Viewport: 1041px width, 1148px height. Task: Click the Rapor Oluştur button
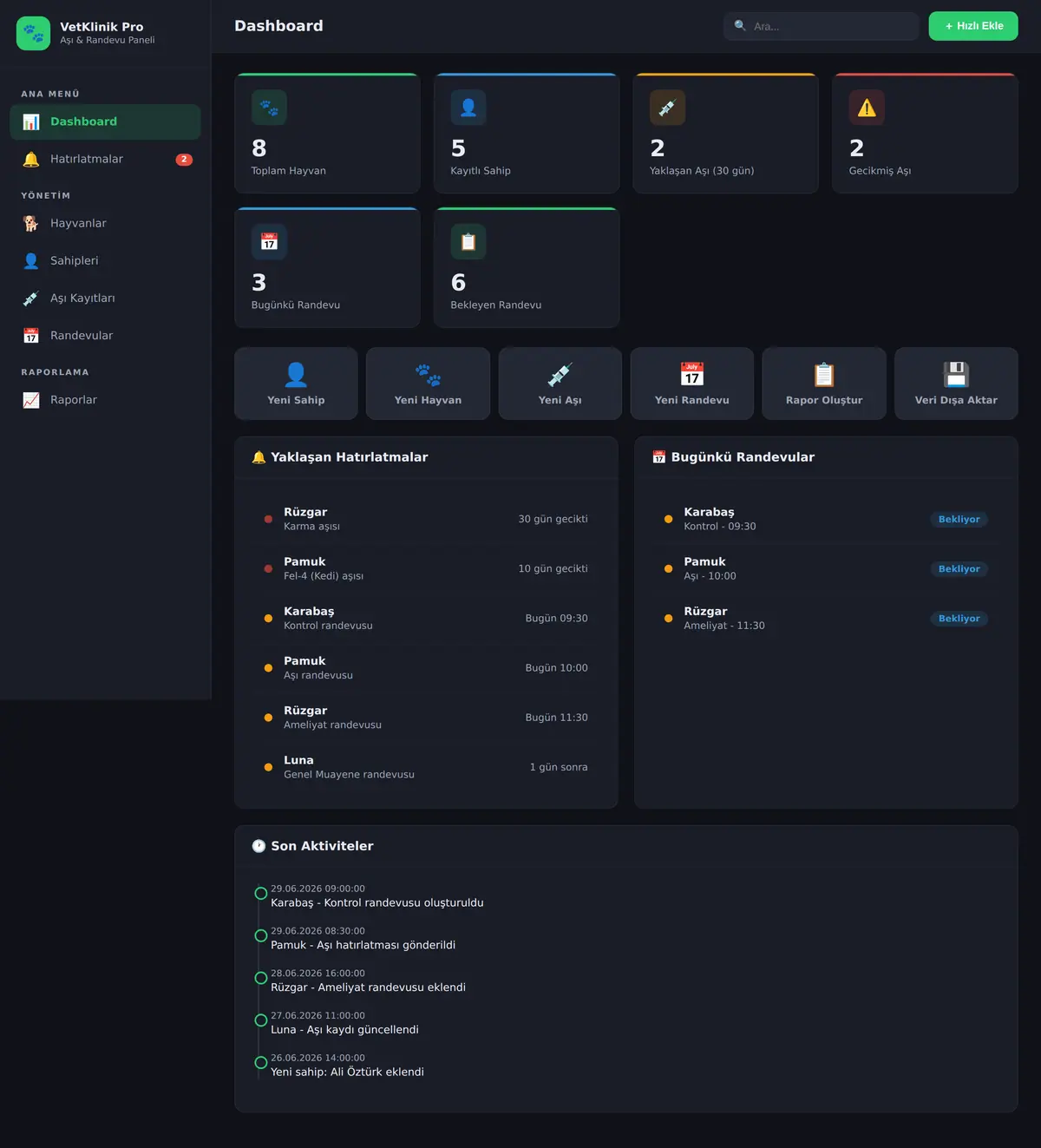point(824,384)
